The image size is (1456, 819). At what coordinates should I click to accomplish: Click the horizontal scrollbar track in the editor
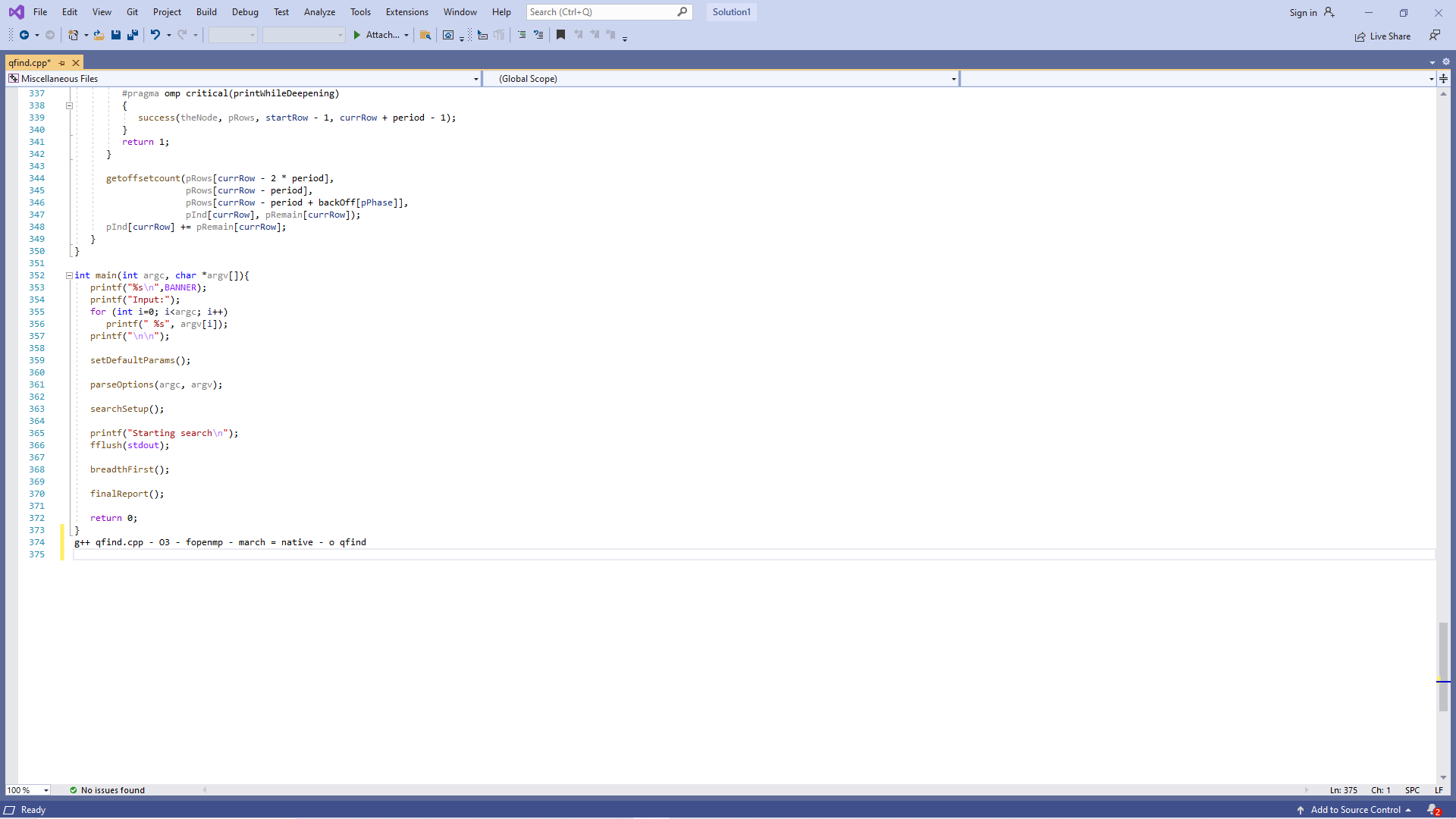pos(755,790)
